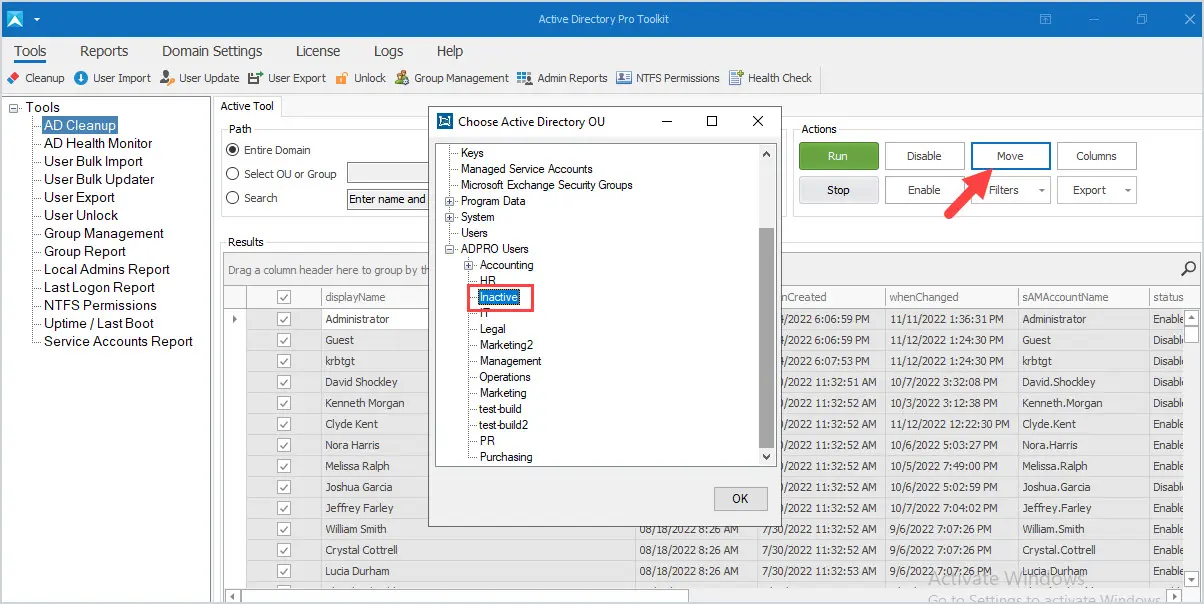Open User Bulk Import in sidebar
Screen dimensions: 1204x604
[x=93, y=162]
